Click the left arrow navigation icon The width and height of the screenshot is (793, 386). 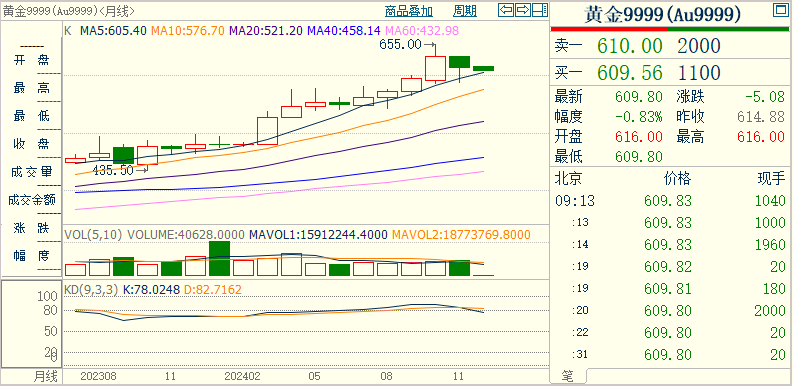click(506, 10)
